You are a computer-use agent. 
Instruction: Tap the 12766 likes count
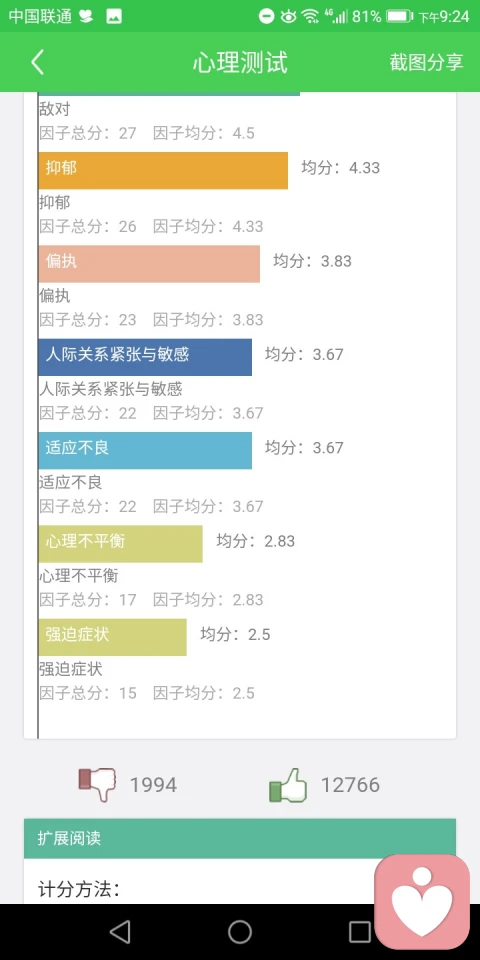[350, 785]
